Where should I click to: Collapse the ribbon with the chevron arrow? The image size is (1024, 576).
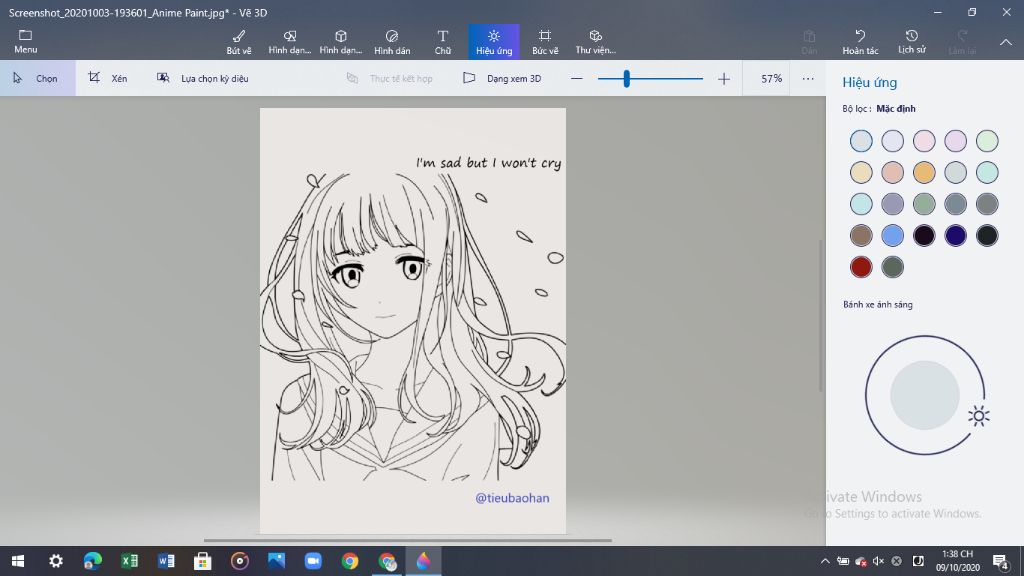pos(1006,42)
